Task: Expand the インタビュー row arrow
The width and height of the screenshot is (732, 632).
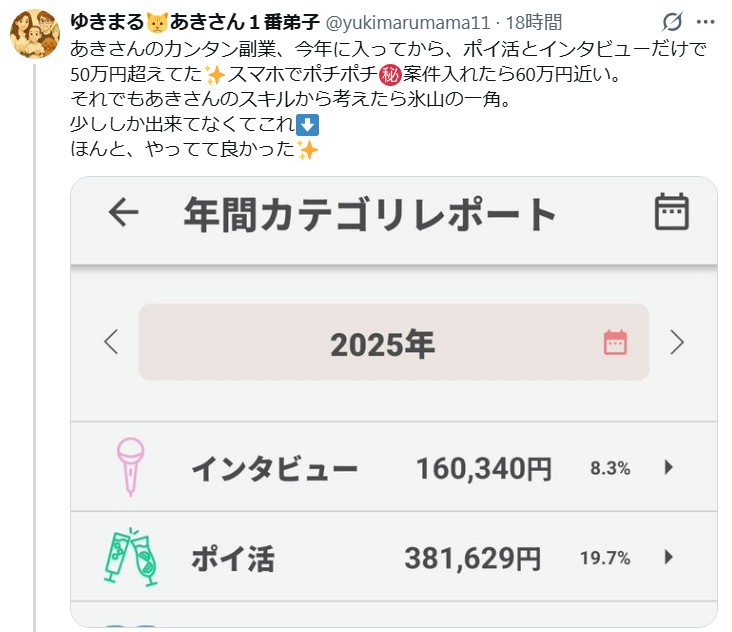Action: tap(669, 467)
